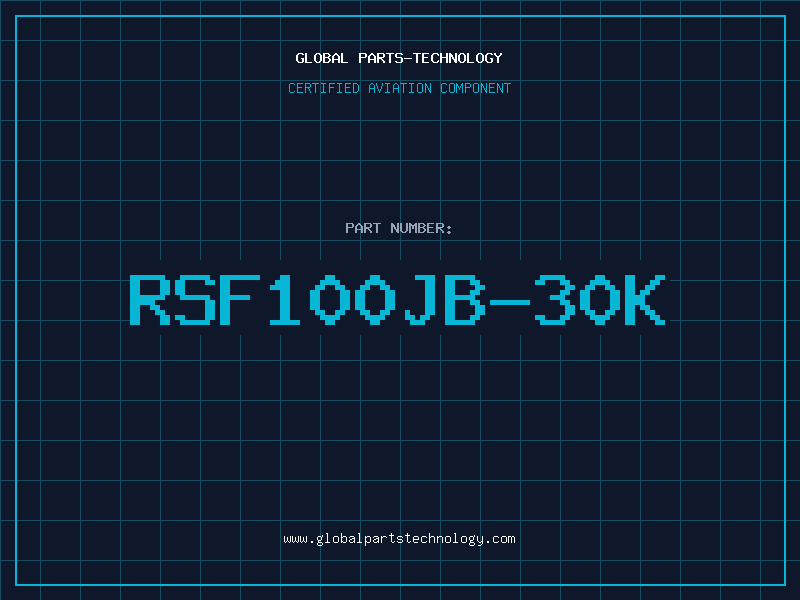Click the letter B in the part number
Image resolution: width=800 pixels, height=600 pixels.
pyautogui.click(x=465, y=299)
